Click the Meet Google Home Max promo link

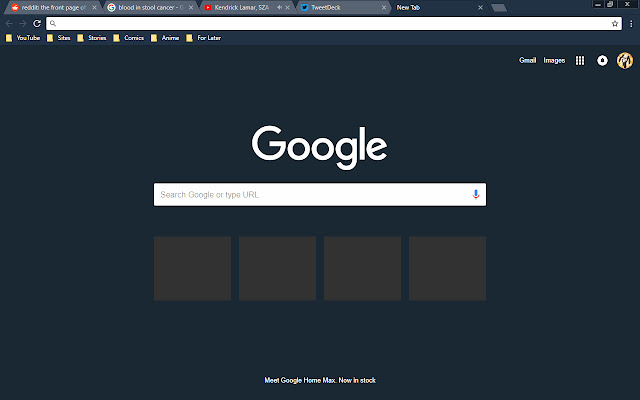point(320,380)
